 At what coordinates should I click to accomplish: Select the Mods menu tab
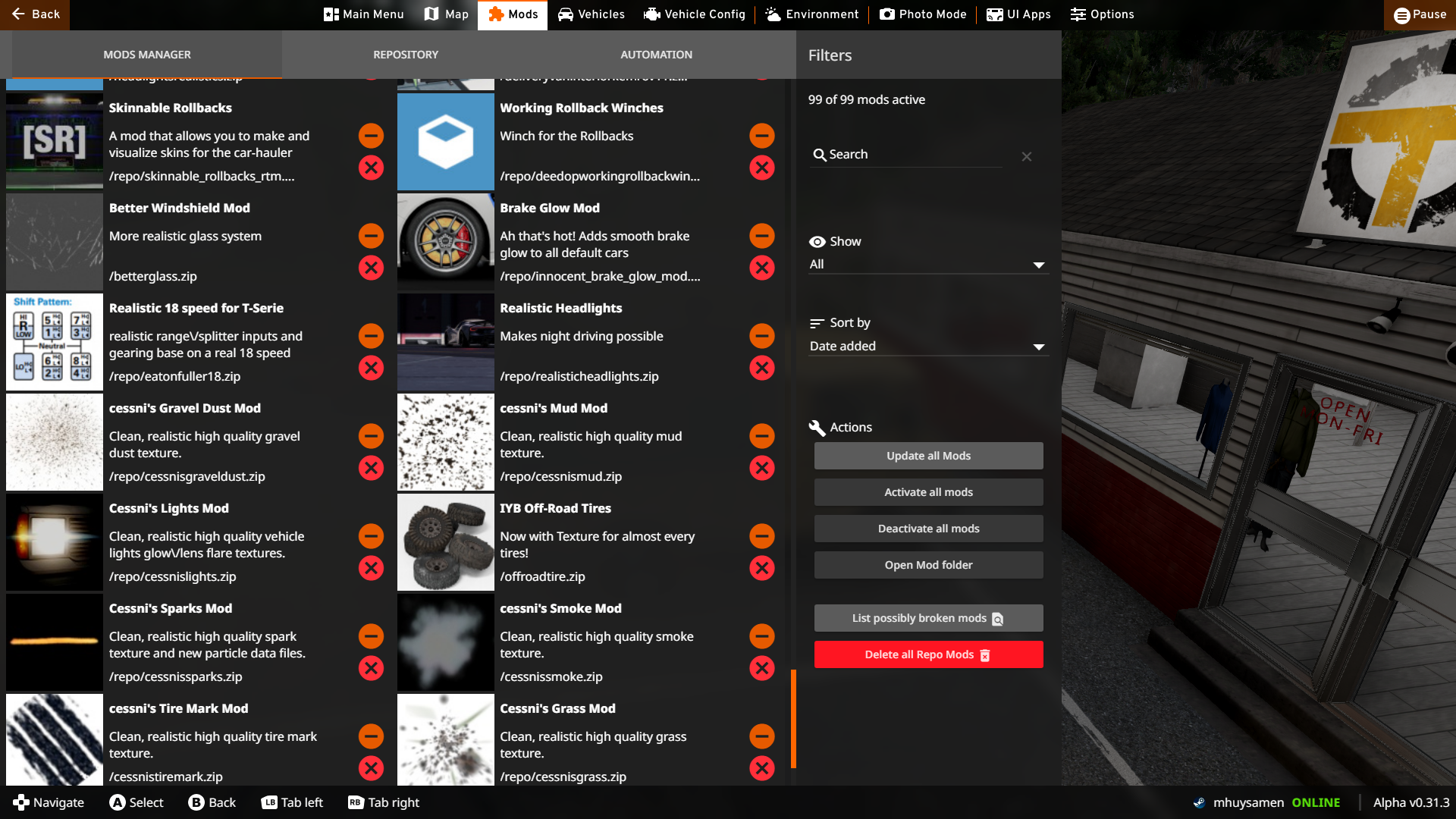(x=513, y=14)
